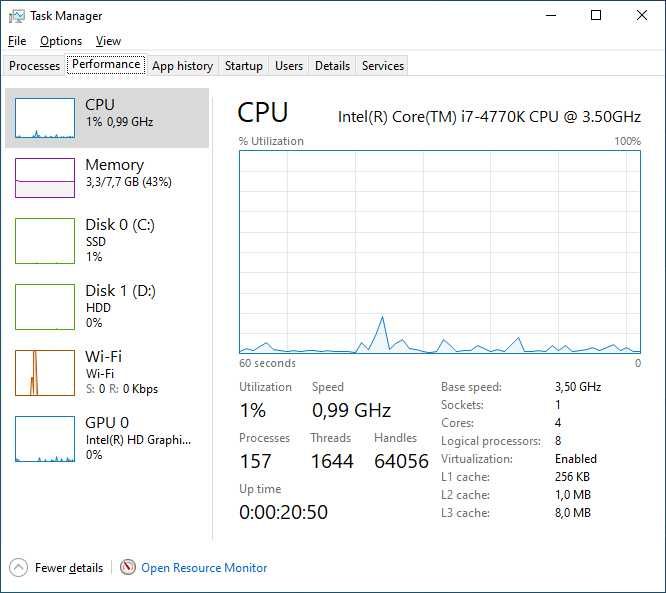Click the CPU utilization graph area
The image size is (666, 593).
[x=440, y=251]
